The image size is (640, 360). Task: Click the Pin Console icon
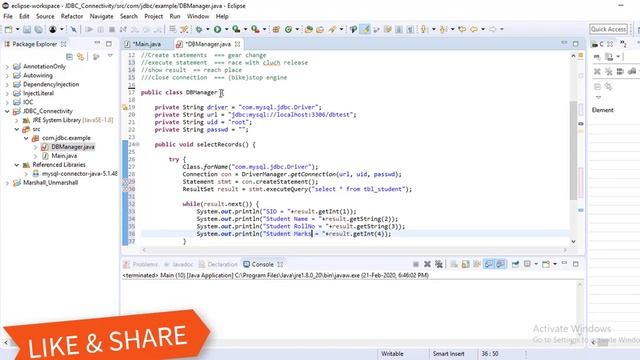(516, 264)
